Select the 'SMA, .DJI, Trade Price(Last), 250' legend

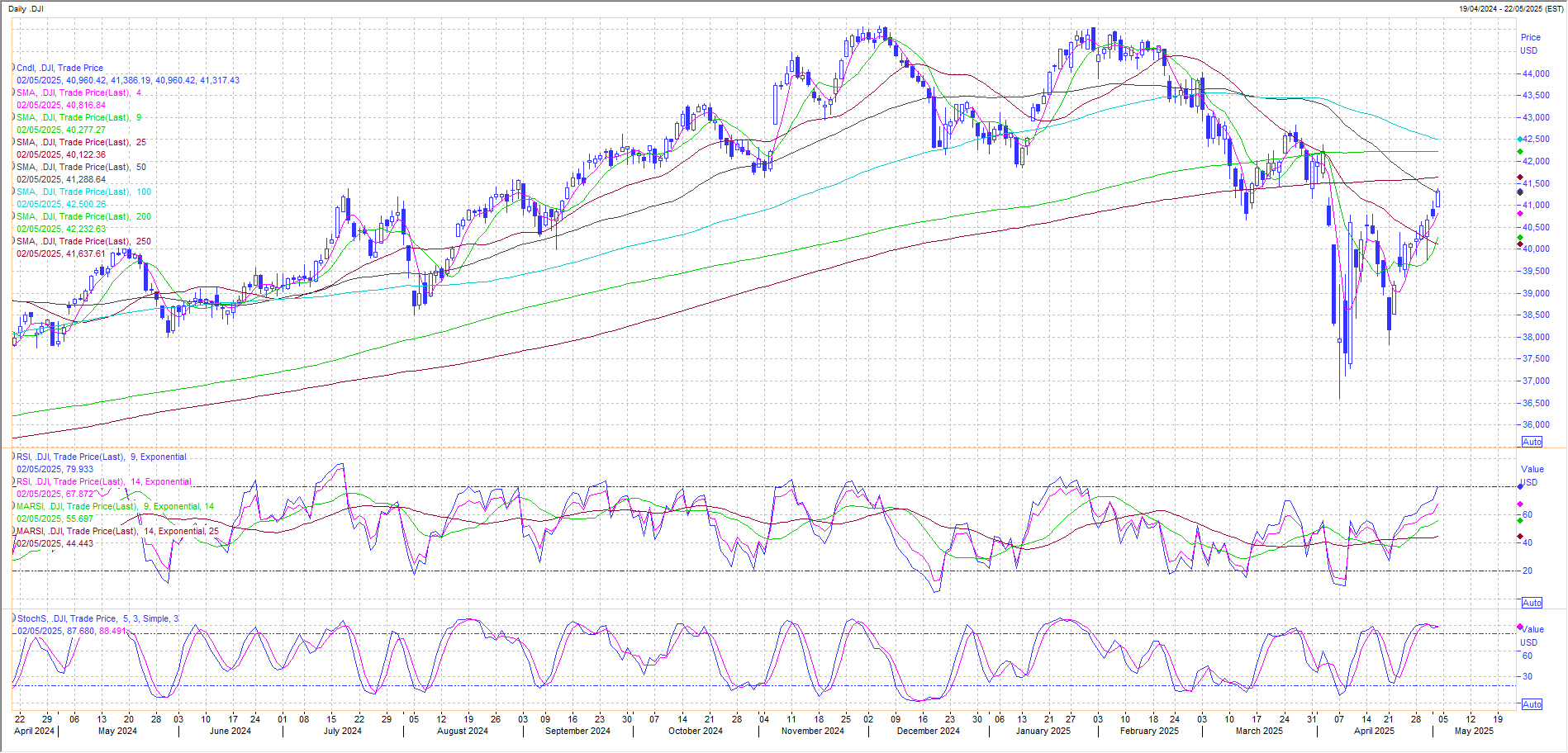tap(83, 241)
